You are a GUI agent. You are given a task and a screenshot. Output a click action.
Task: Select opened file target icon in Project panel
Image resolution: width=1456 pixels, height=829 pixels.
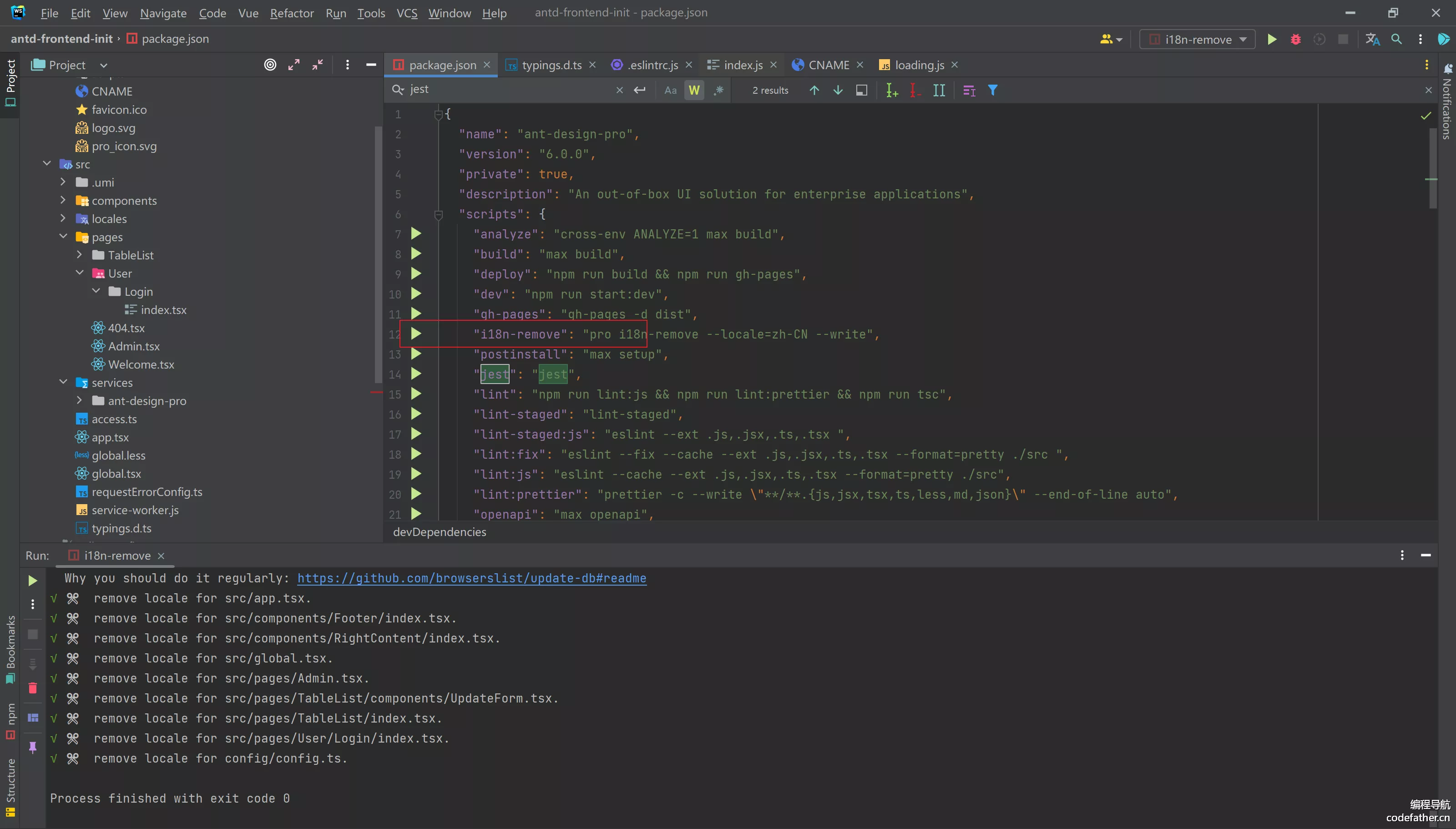270,65
